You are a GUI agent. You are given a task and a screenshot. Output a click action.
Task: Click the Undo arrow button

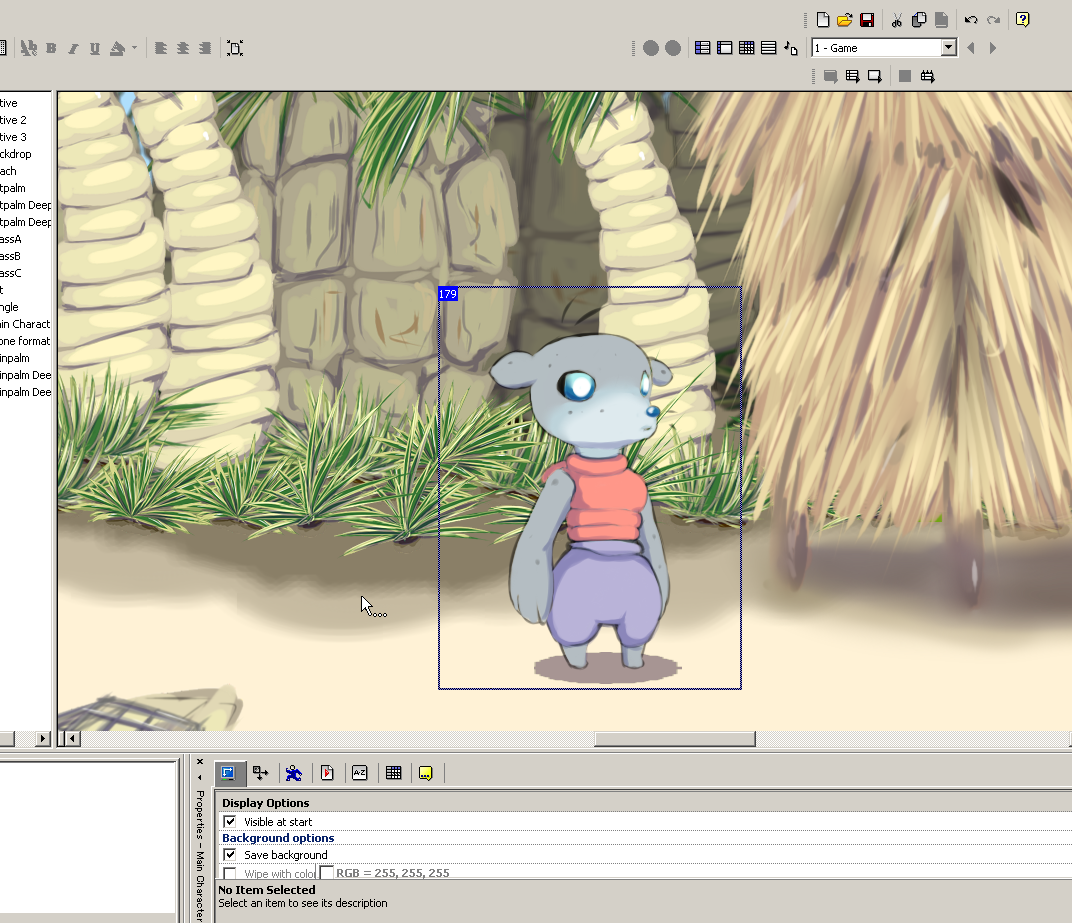pyautogui.click(x=970, y=20)
